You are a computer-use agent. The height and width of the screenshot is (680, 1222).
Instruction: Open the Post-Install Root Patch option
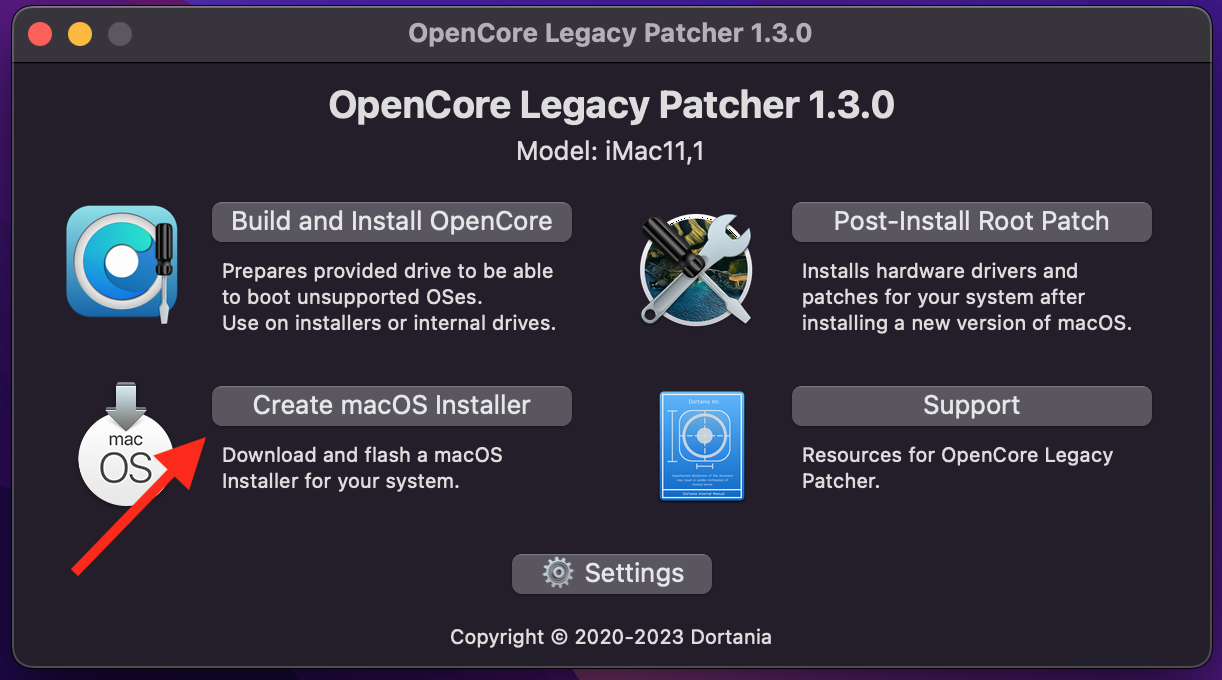pyautogui.click(x=971, y=221)
